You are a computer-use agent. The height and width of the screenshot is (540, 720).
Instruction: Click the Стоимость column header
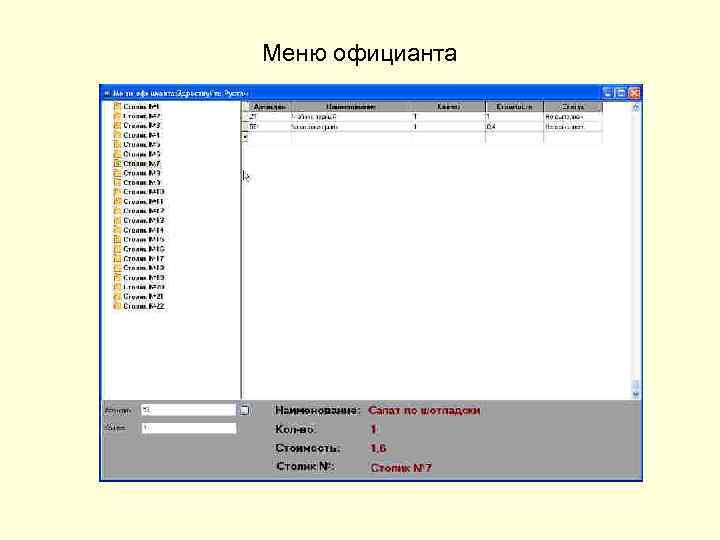pyautogui.click(x=514, y=107)
